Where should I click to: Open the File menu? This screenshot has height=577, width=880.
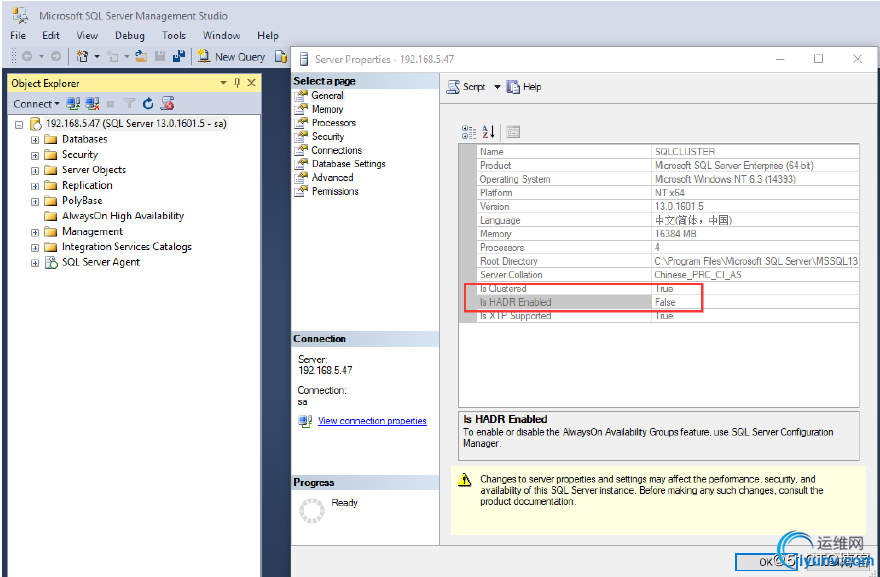18,35
